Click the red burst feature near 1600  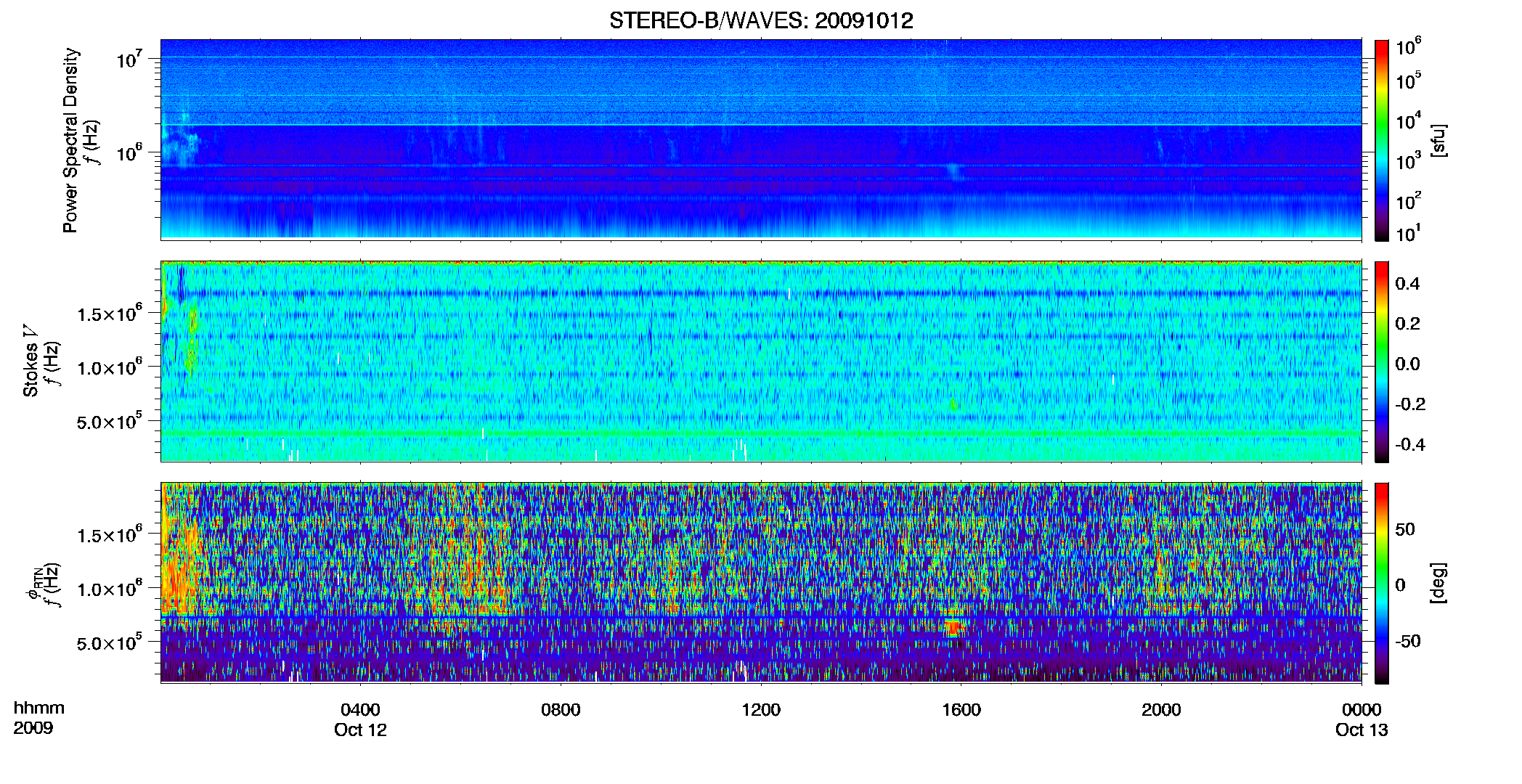coord(953,626)
